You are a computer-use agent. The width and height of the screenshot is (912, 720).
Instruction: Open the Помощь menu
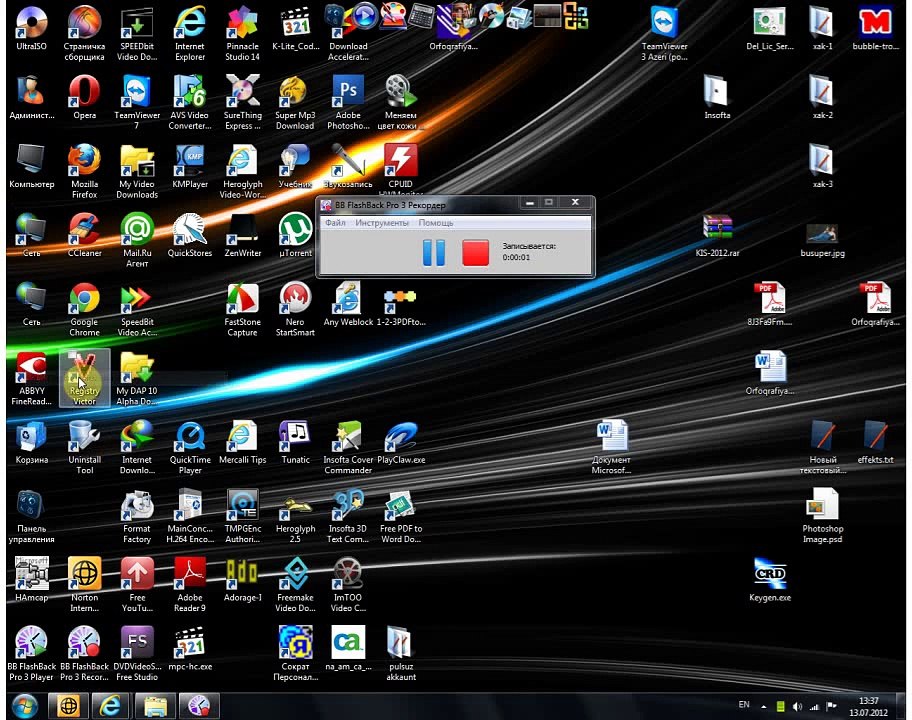pos(436,223)
